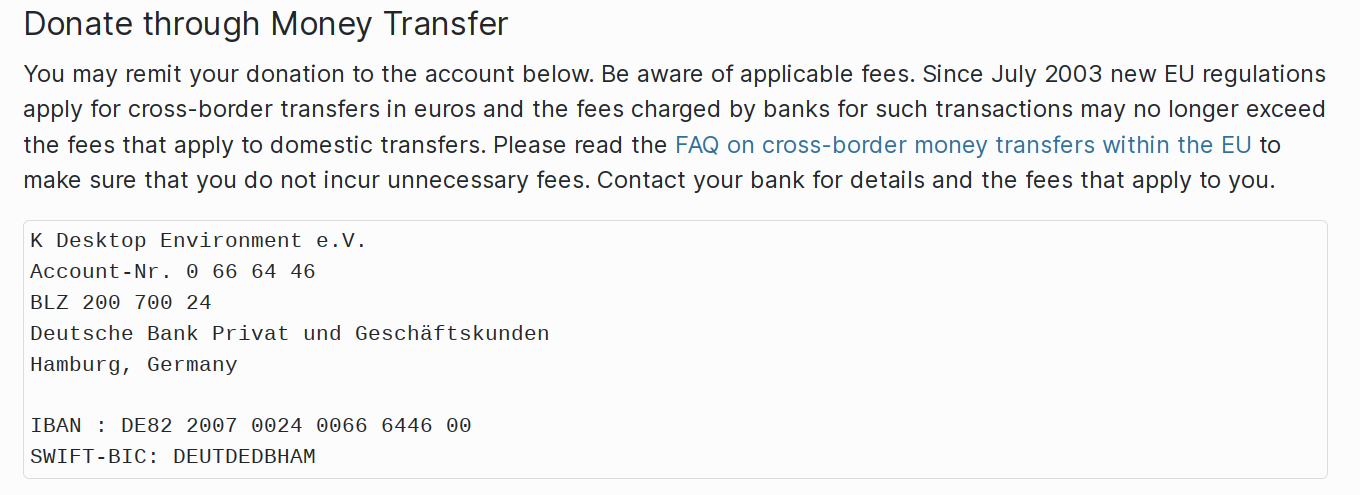The image size is (1360, 495).
Task: Click the 'BLZ' label in the bank details
Action: 49,302
